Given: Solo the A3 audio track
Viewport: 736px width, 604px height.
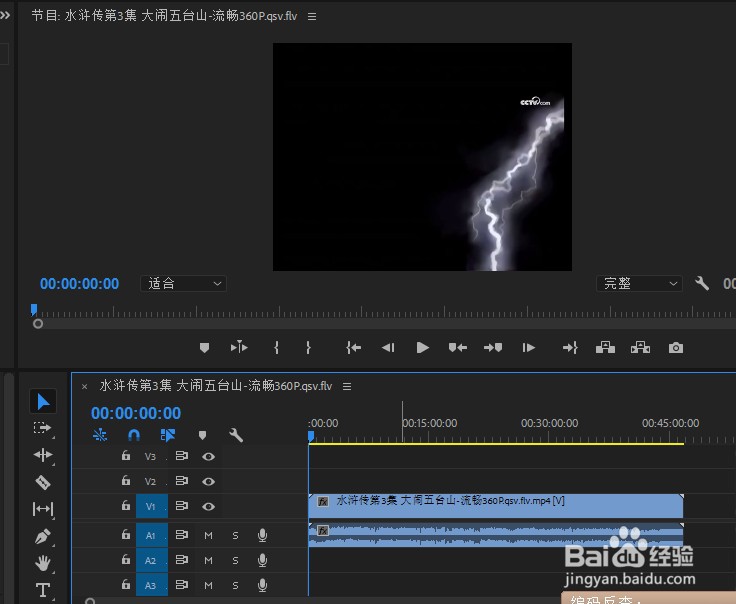Looking at the screenshot, I should (x=235, y=585).
